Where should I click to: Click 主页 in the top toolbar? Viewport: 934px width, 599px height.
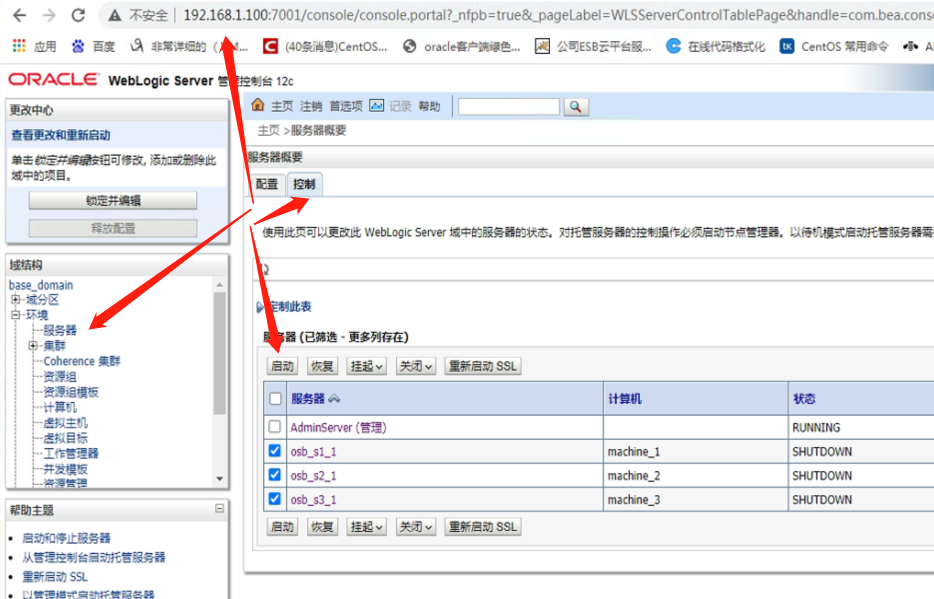coord(282,106)
